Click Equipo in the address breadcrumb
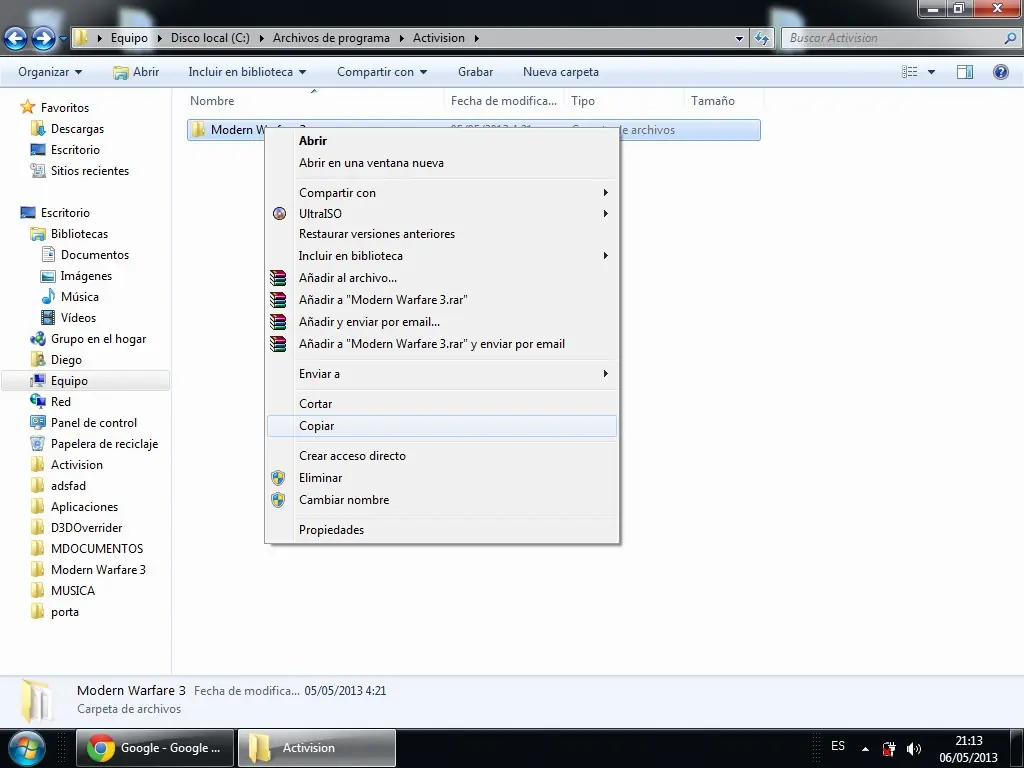This screenshot has height=768, width=1024. click(x=129, y=39)
